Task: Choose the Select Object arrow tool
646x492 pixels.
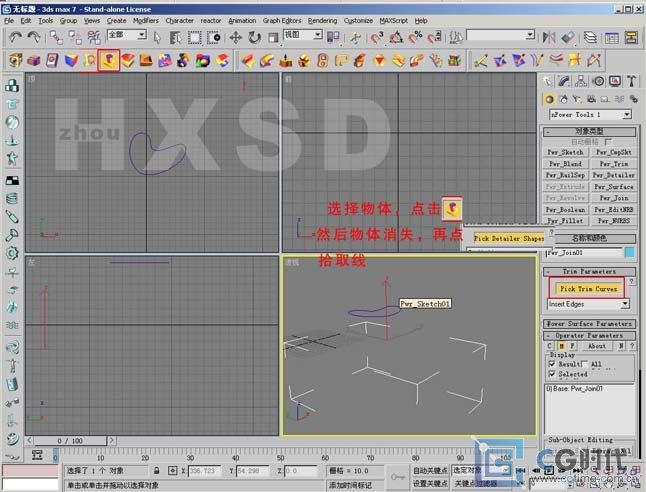Action: pos(157,38)
